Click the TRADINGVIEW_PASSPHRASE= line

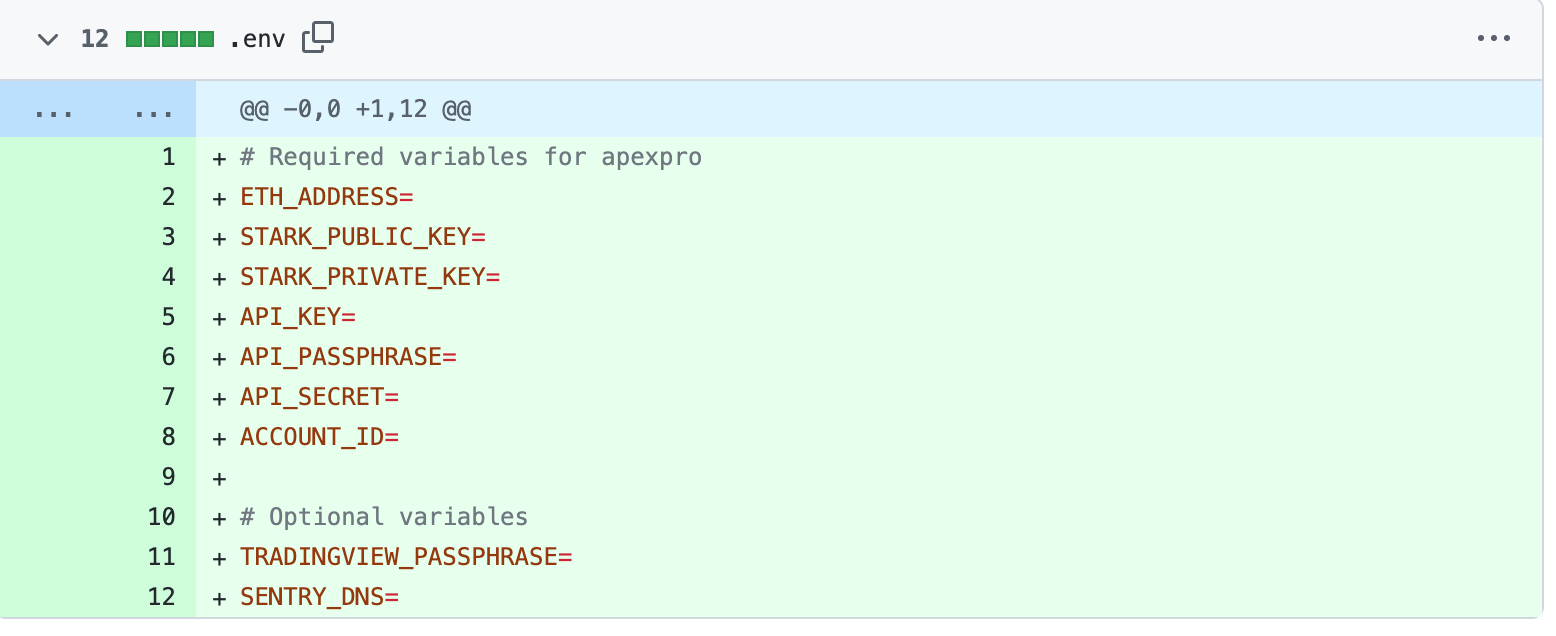(406, 557)
